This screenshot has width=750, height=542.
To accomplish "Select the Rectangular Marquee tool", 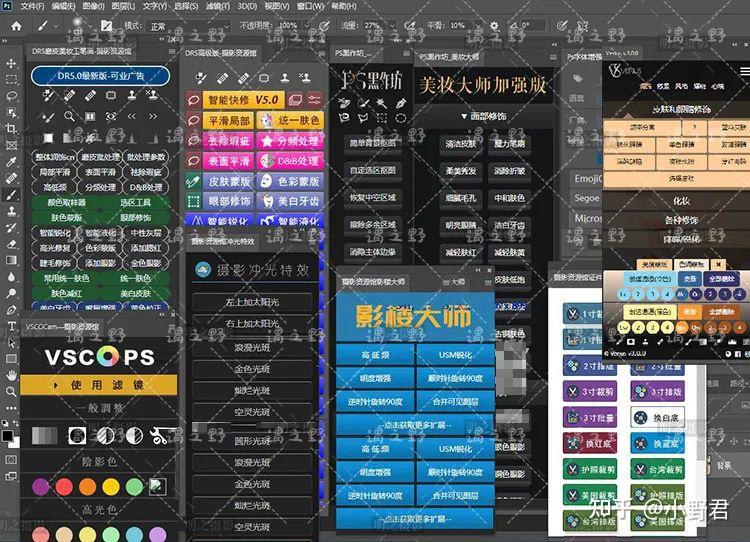I will point(11,79).
